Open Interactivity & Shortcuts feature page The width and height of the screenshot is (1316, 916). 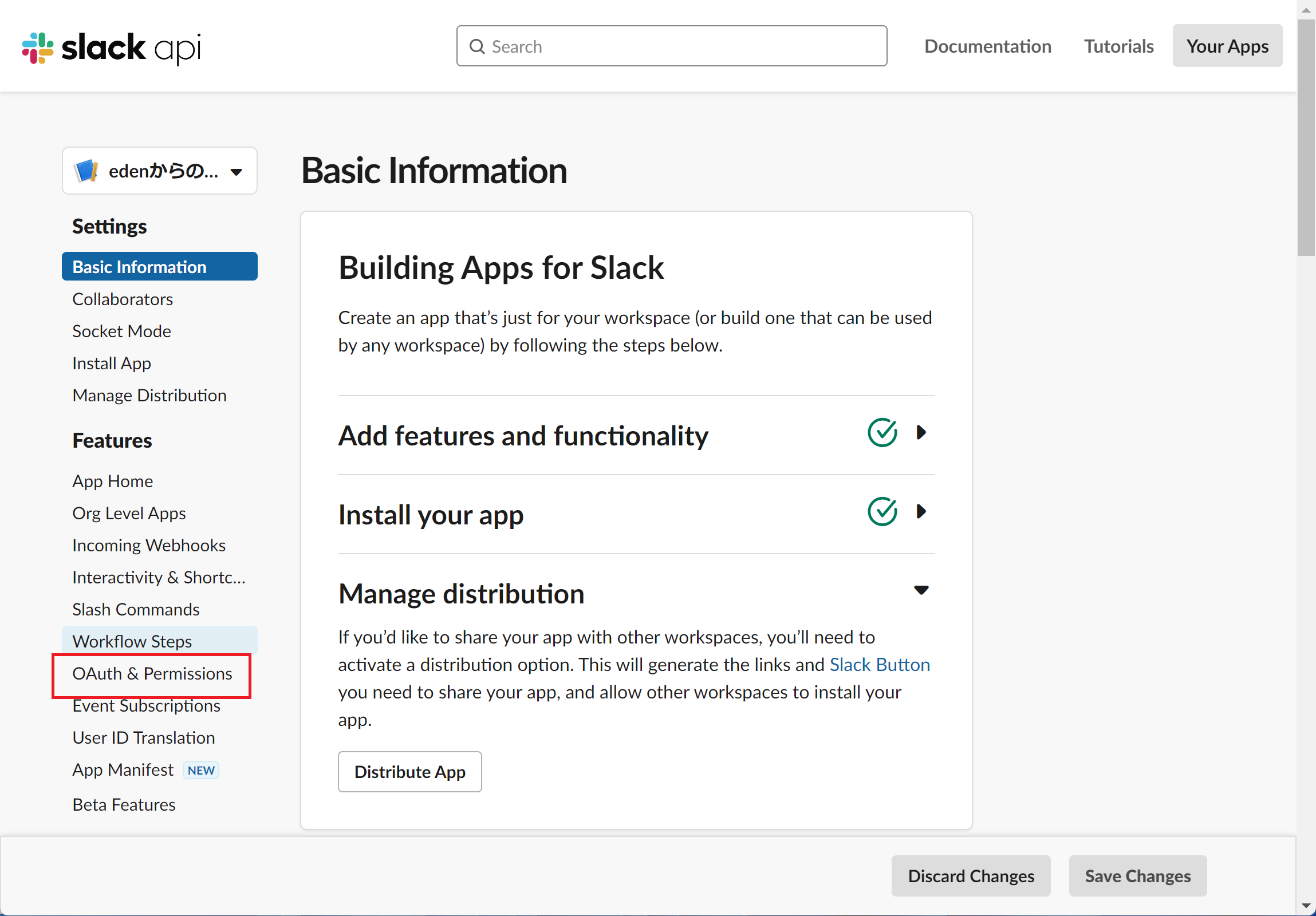coord(159,578)
